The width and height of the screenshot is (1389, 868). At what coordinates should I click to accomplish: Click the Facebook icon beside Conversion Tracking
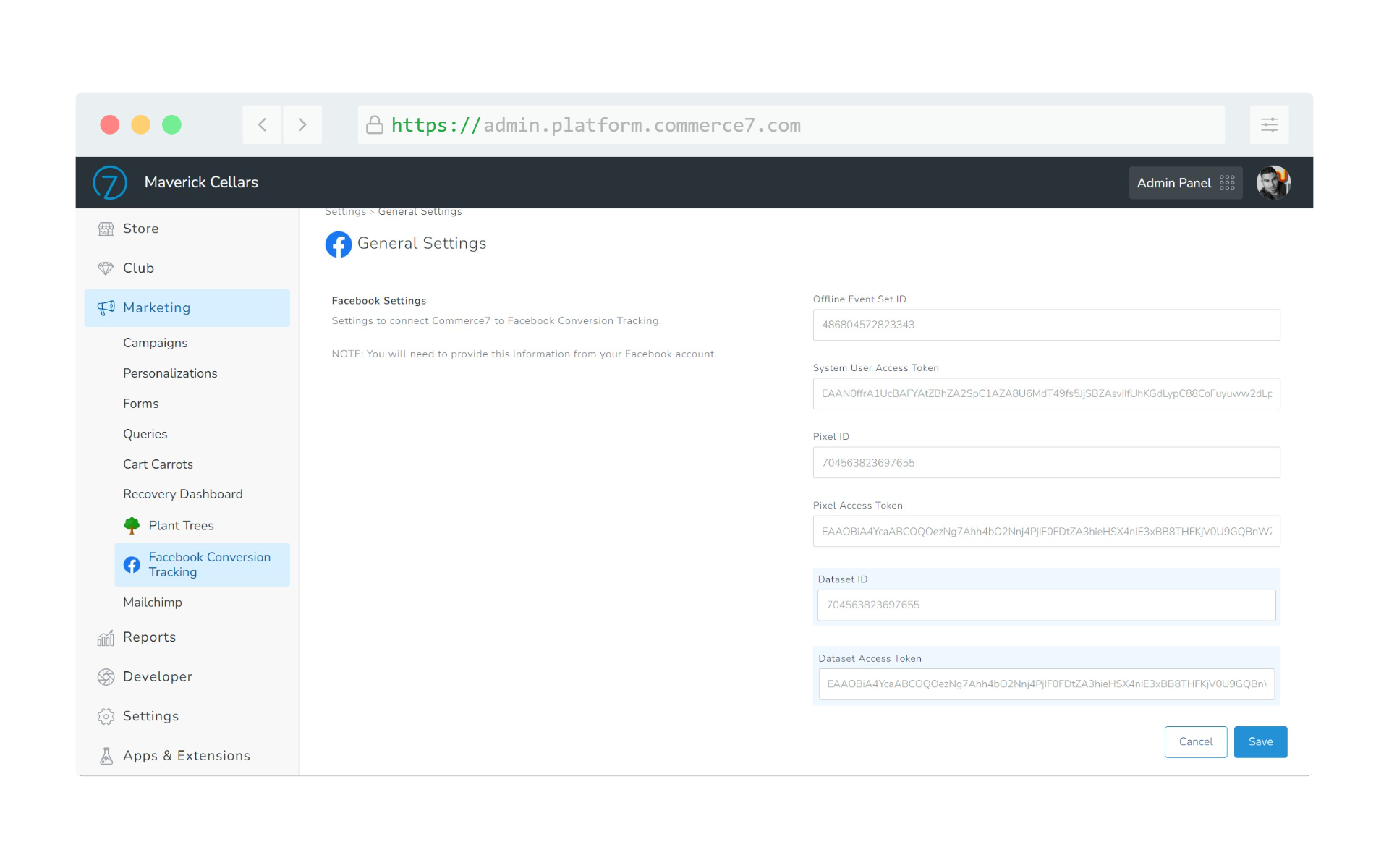tap(132, 565)
